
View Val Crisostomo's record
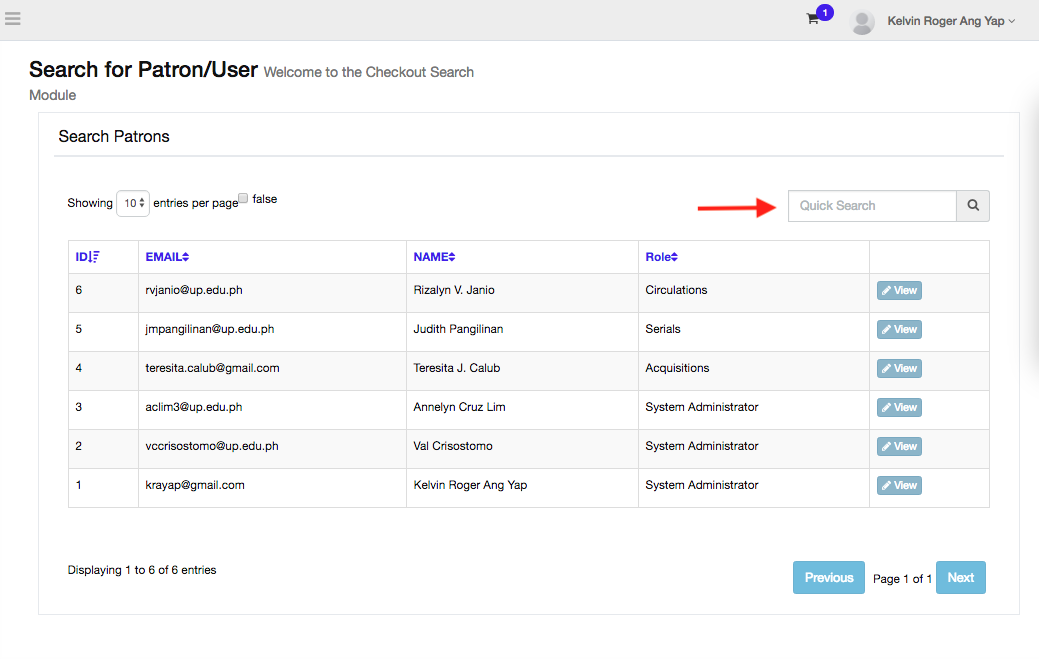[899, 446]
